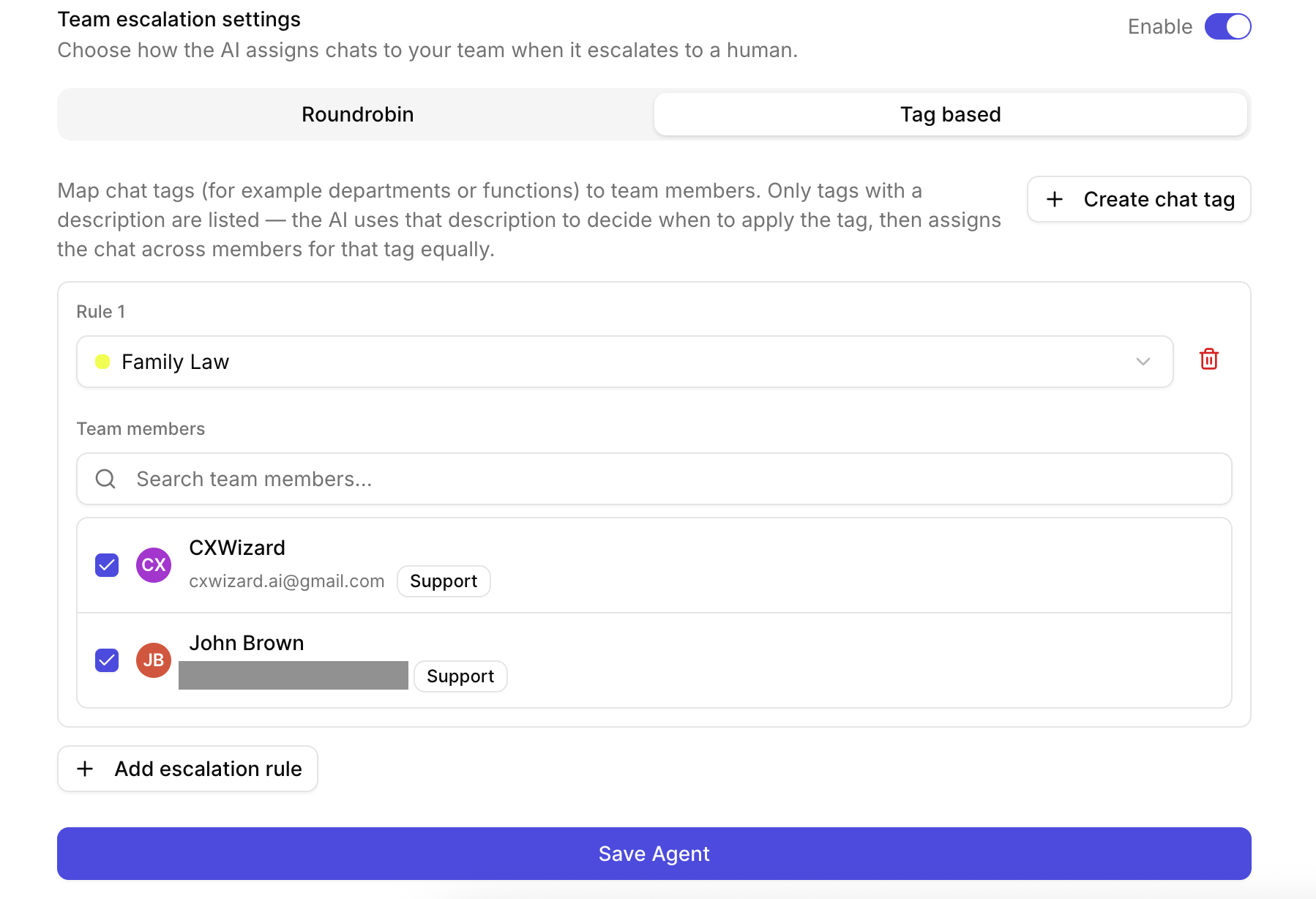Select the Tag based tab
Screen dimensions: 1316x899
pyautogui.click(x=950, y=114)
